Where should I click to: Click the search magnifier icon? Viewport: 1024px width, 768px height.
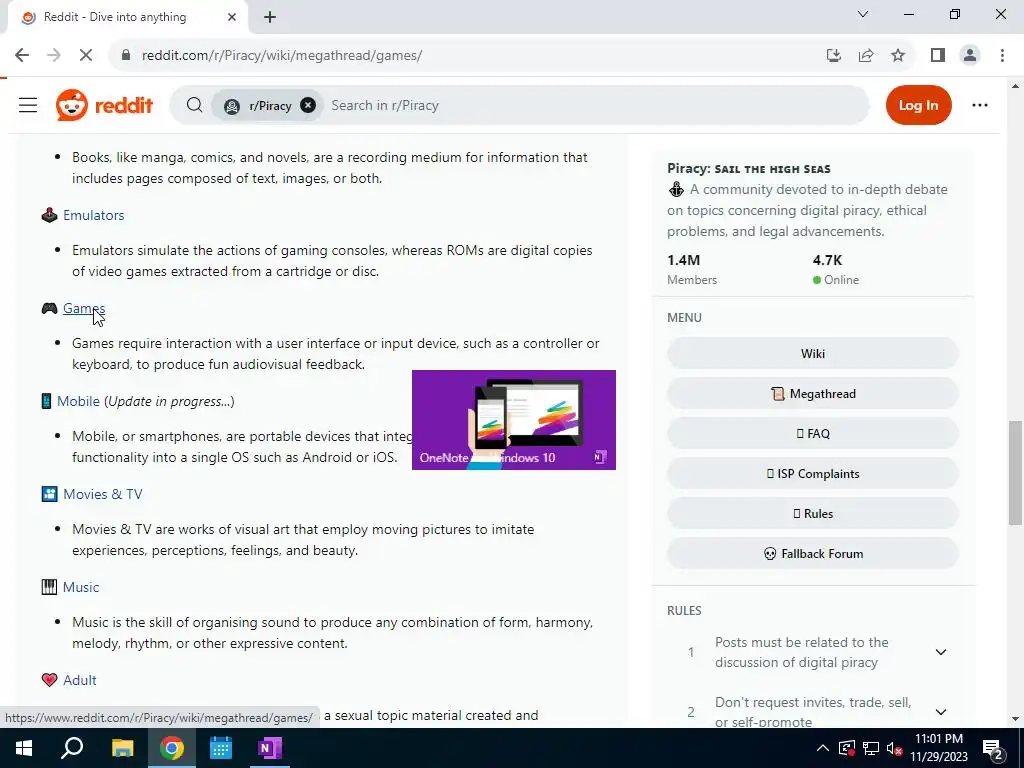(194, 105)
